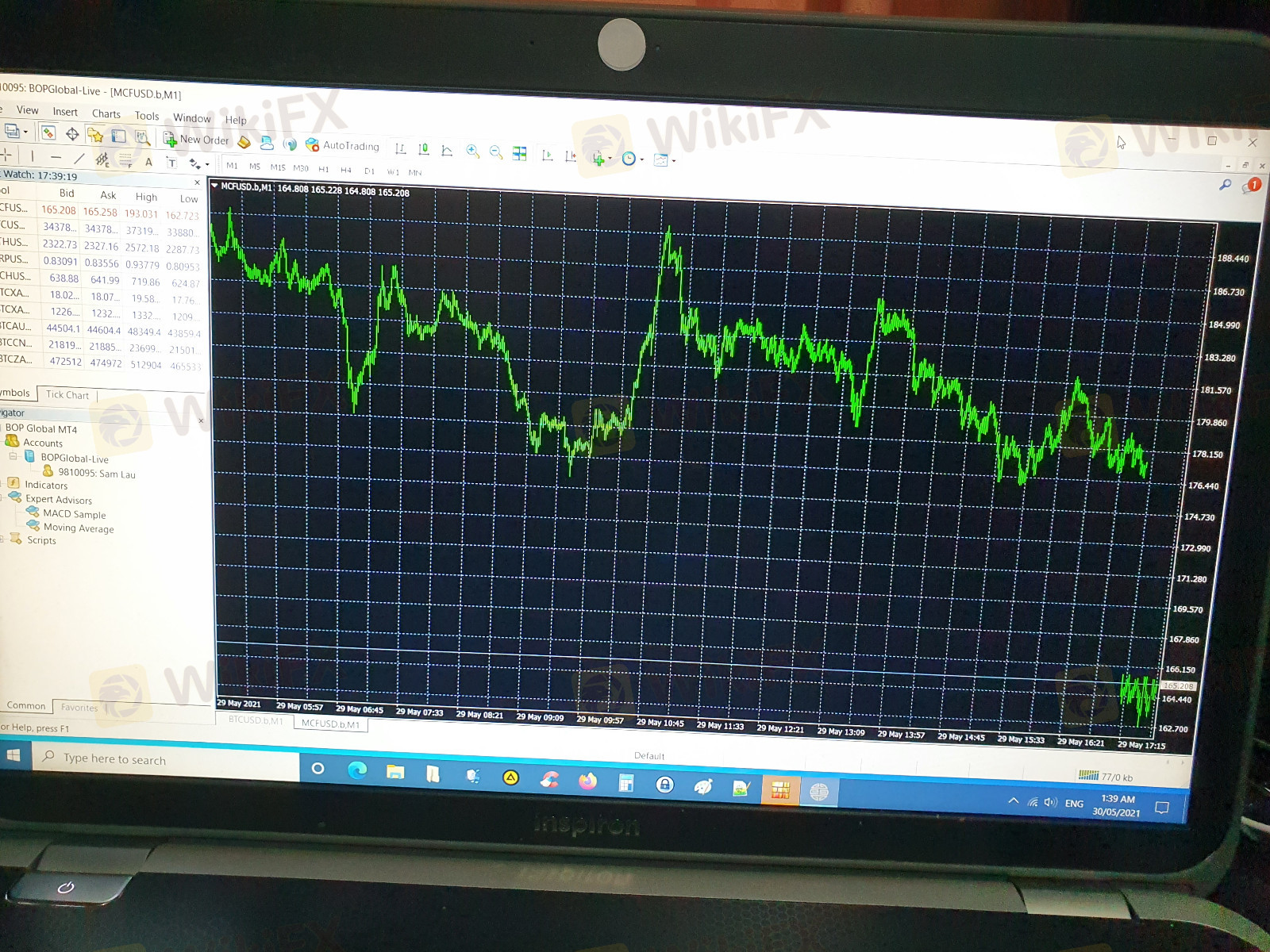Open the New Order dialog
This screenshot has height=952, width=1270.
pyautogui.click(x=196, y=140)
